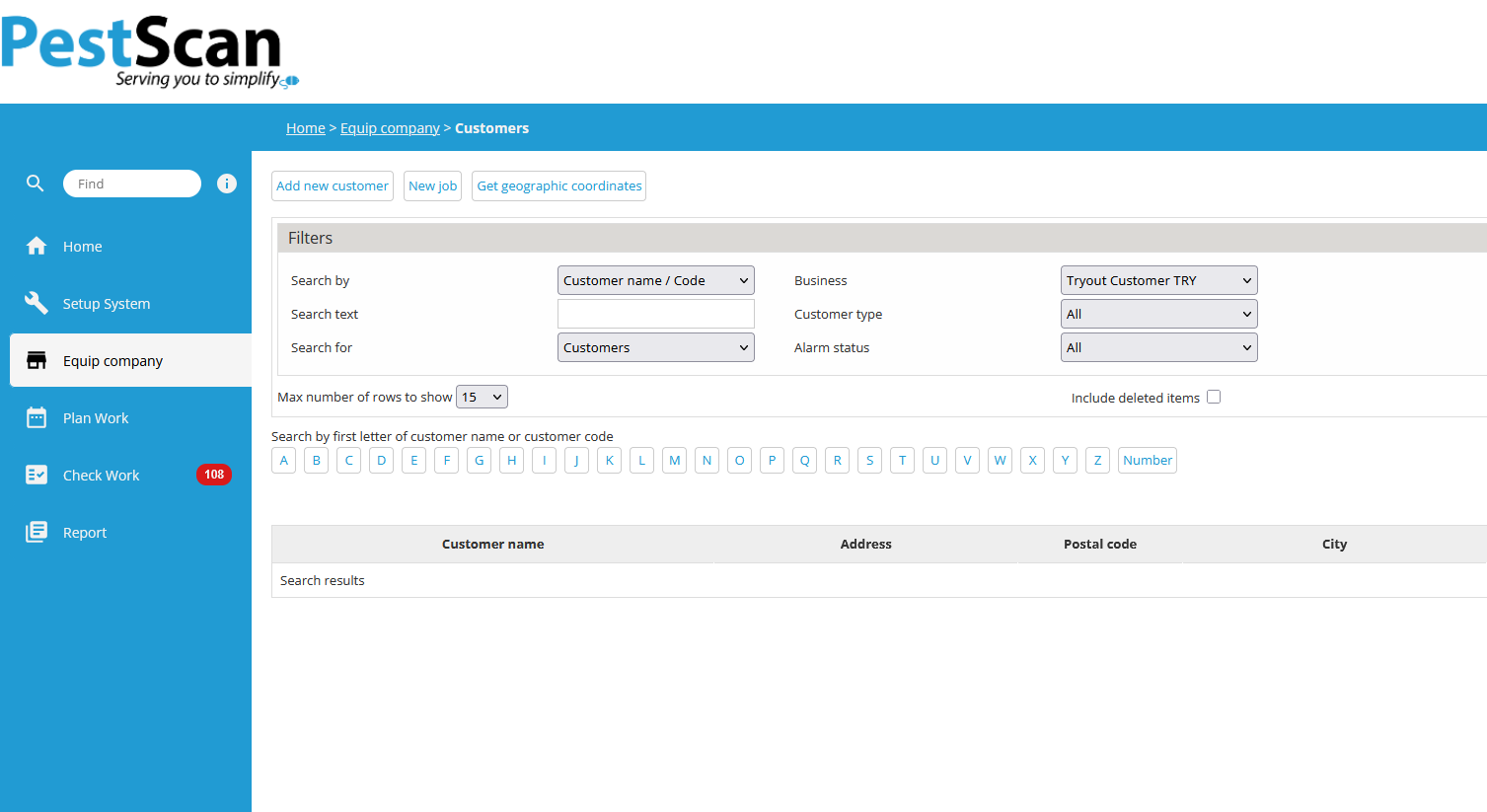Viewport: 1487px width, 812px height.
Task: Filter customers by letter H
Action: coord(512,460)
